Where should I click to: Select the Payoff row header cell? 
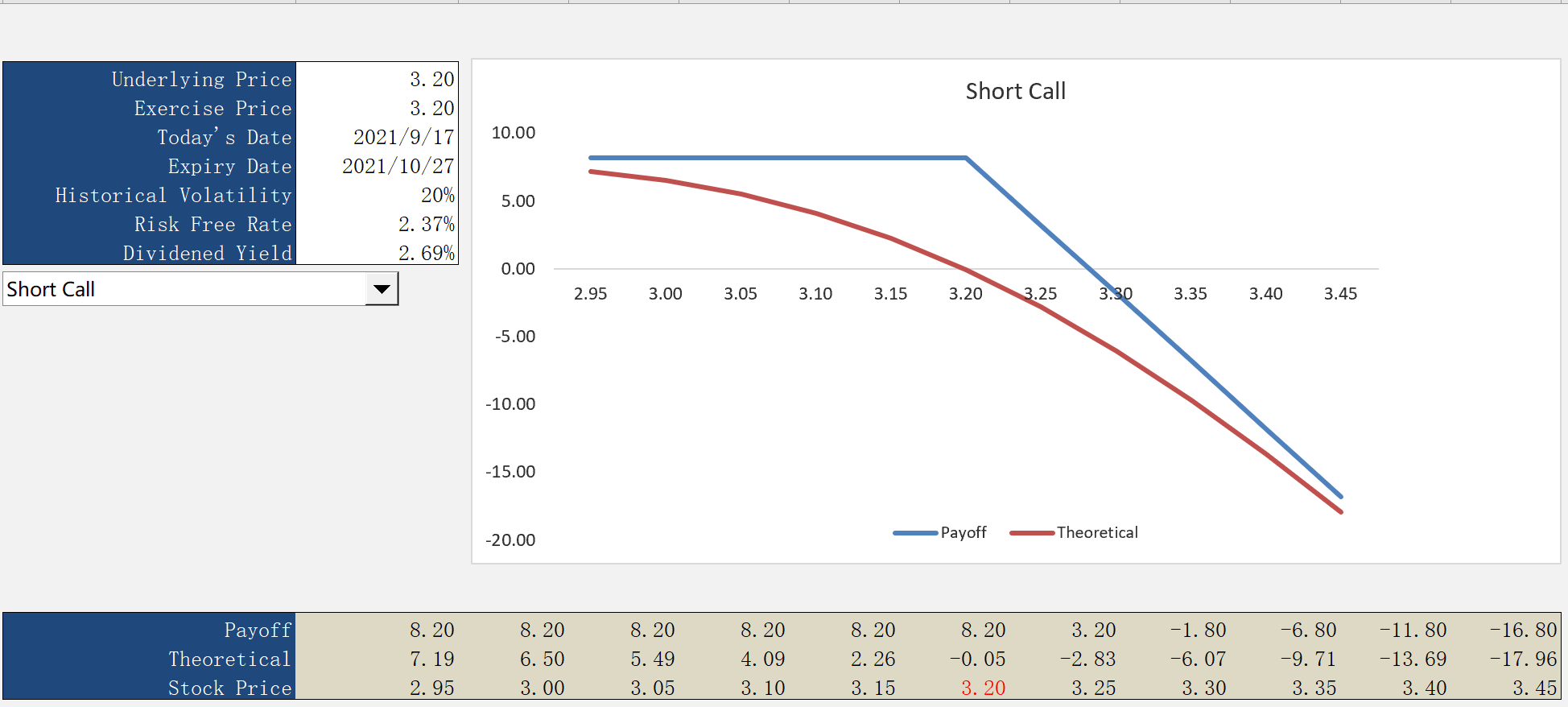tap(150, 630)
